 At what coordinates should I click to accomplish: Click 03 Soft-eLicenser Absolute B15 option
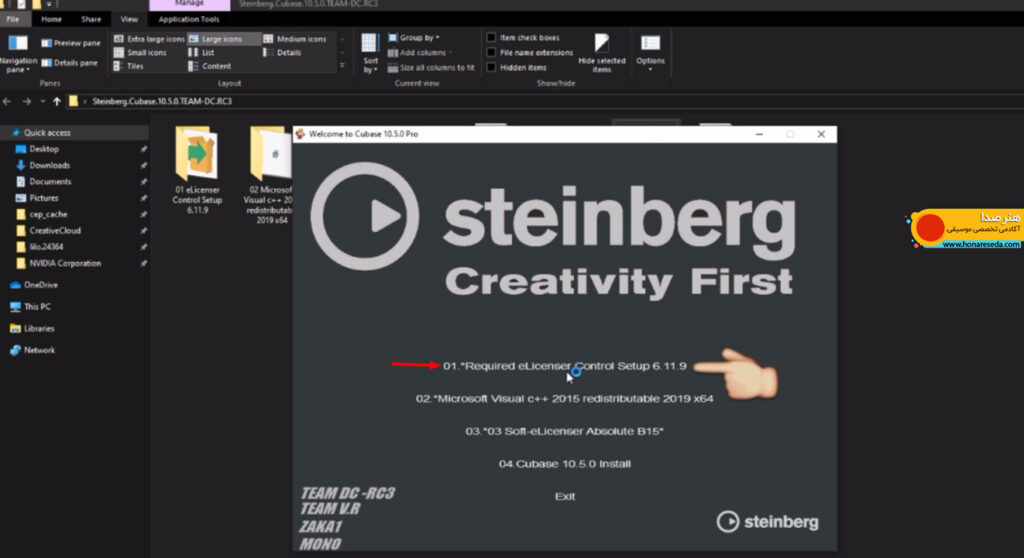(x=565, y=431)
